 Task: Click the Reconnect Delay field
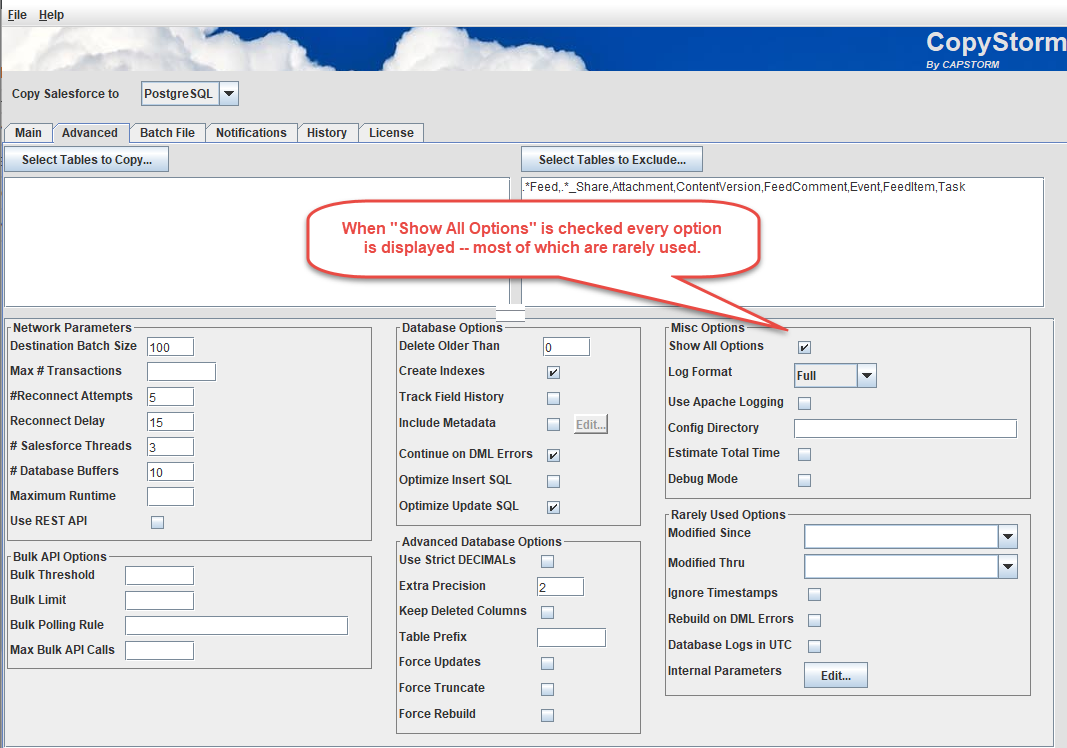[x=170, y=422]
